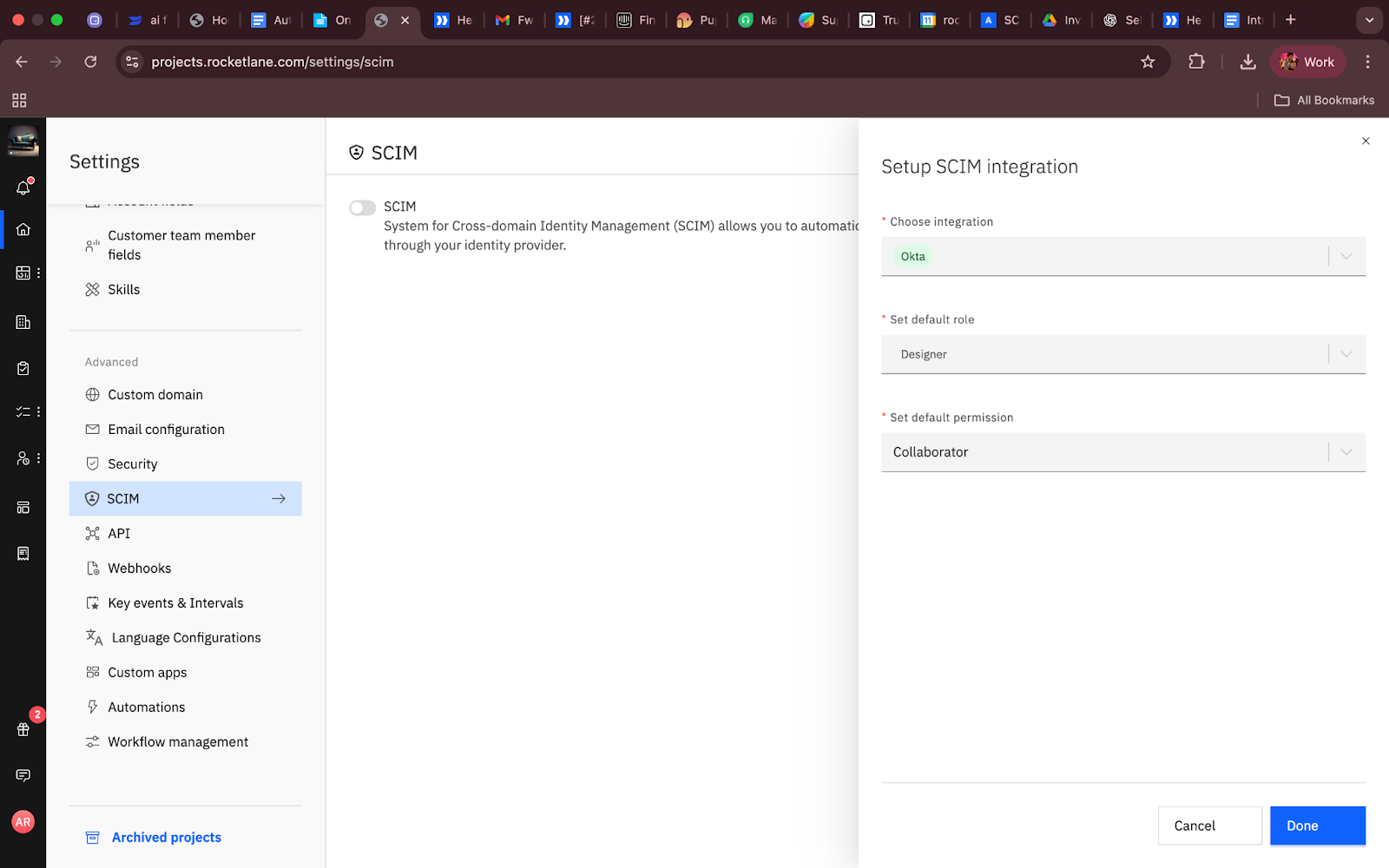Go to Home icon in left rail

coord(23,229)
